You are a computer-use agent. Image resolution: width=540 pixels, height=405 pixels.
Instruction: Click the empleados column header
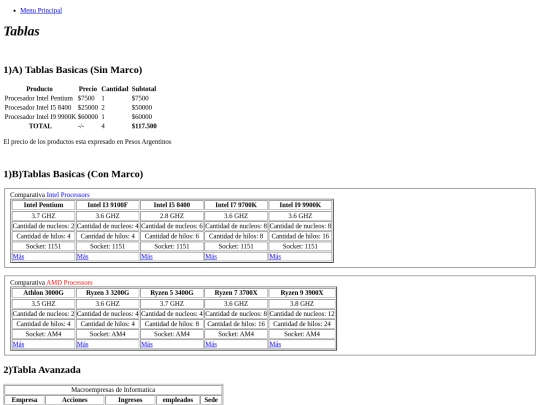pyautogui.click(x=178, y=400)
